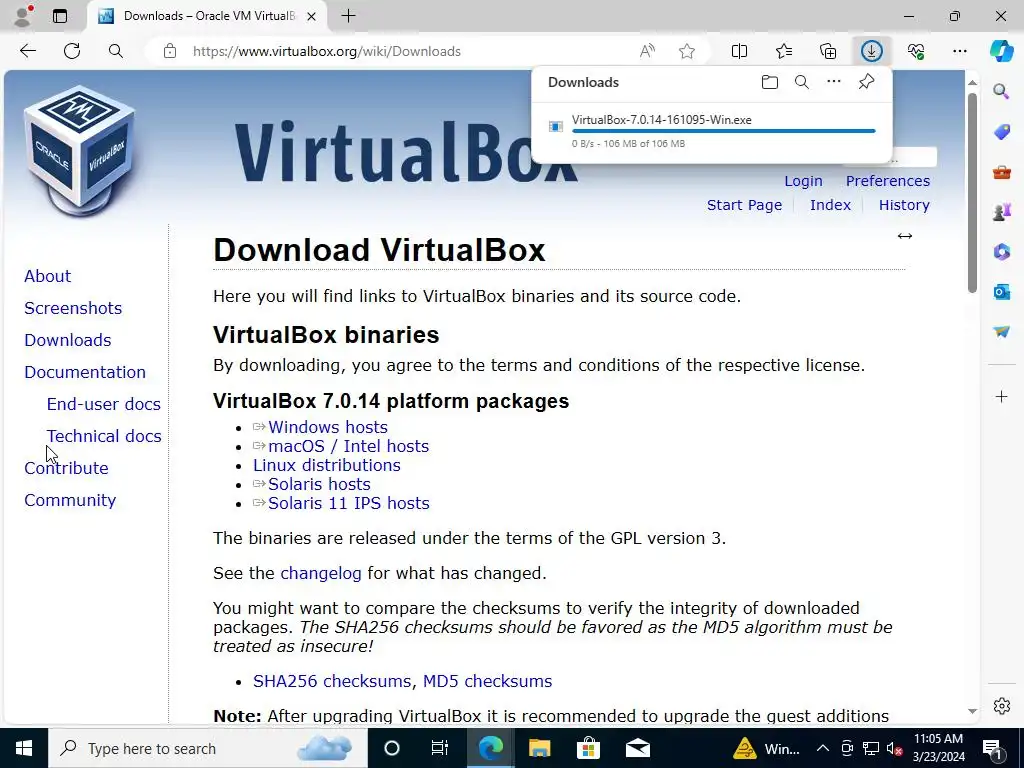Open the changelog link

pyautogui.click(x=321, y=573)
